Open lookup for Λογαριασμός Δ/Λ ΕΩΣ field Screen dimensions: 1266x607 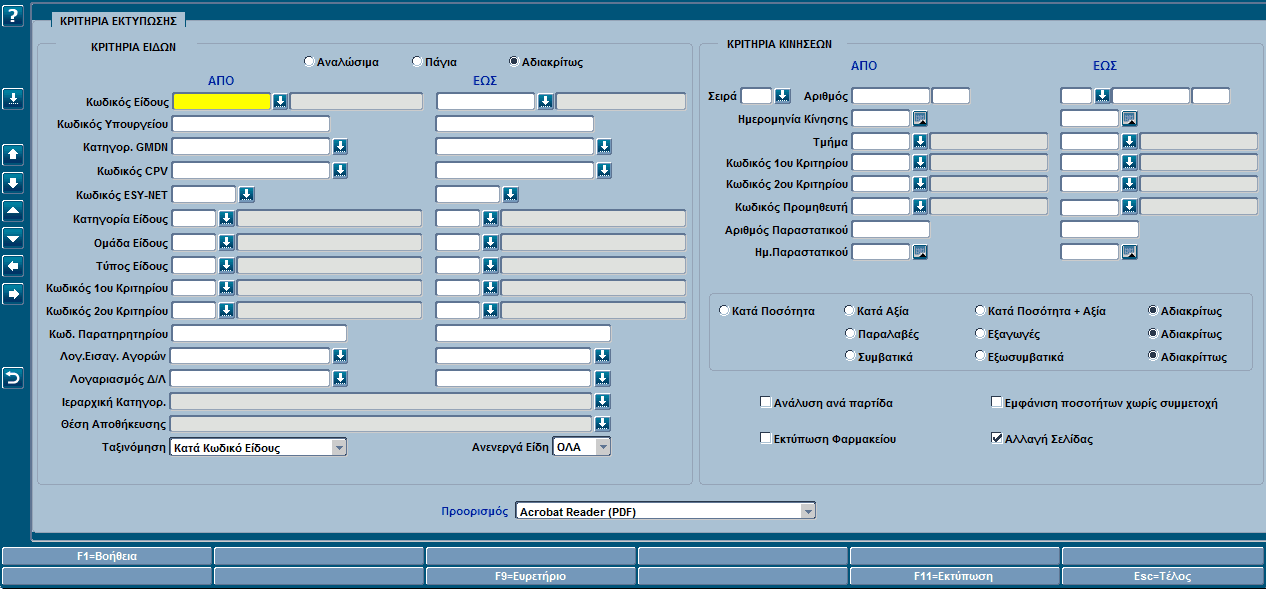click(x=603, y=378)
